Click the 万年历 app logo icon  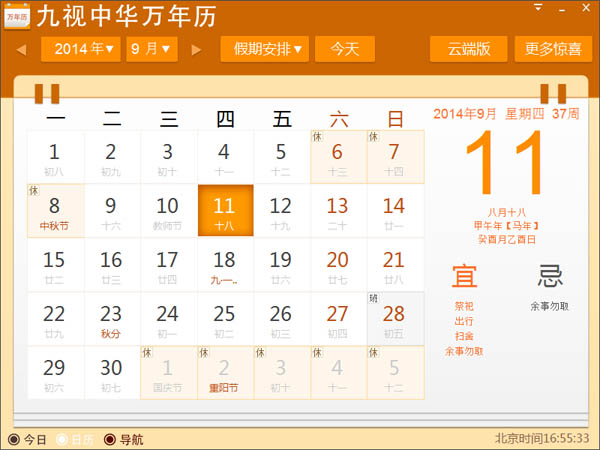pyautogui.click(x=16, y=16)
